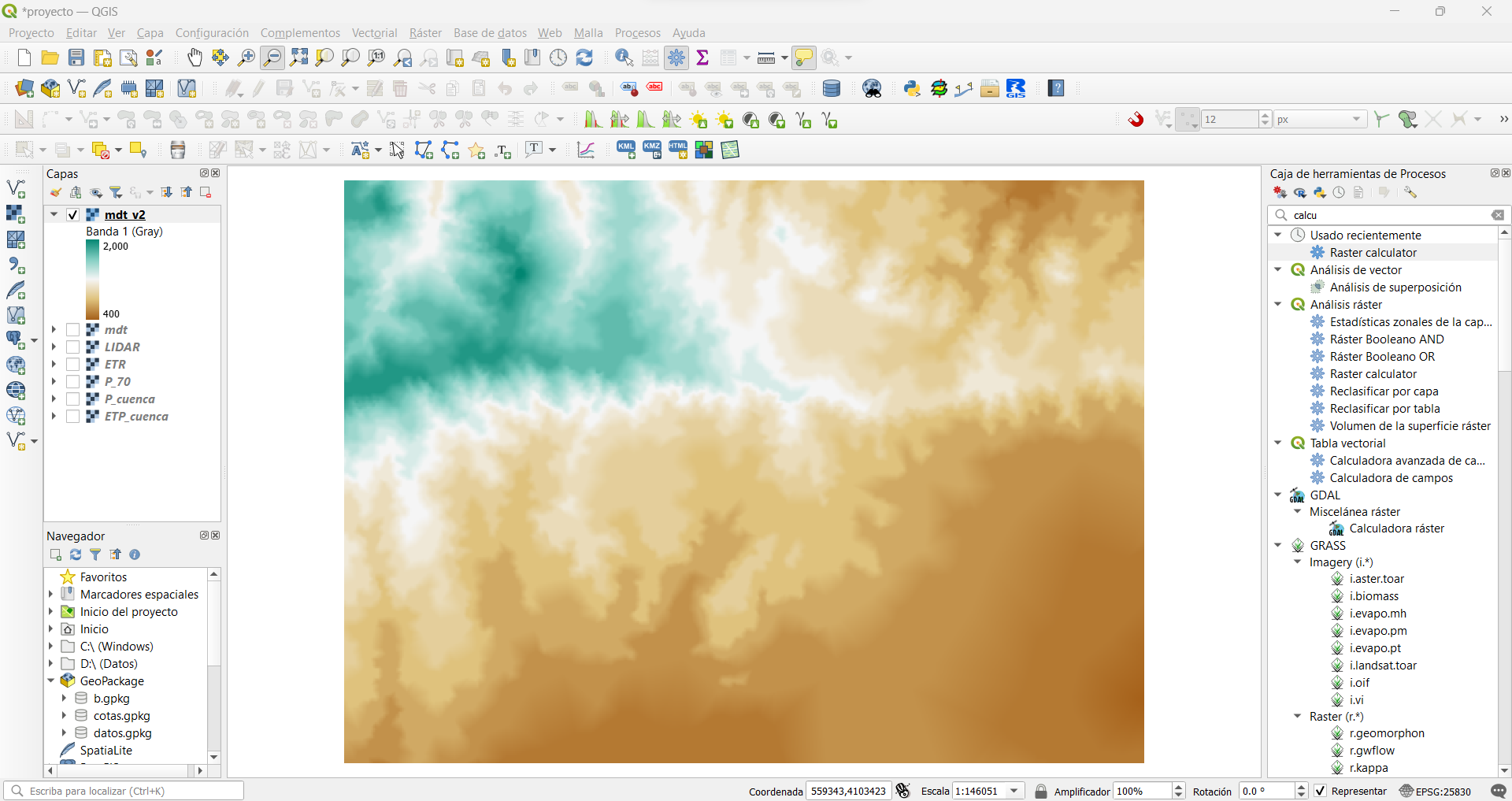The height and width of the screenshot is (801, 1512).
Task: Expand the b.gpkg GeoPackage entry
Action: point(65,699)
